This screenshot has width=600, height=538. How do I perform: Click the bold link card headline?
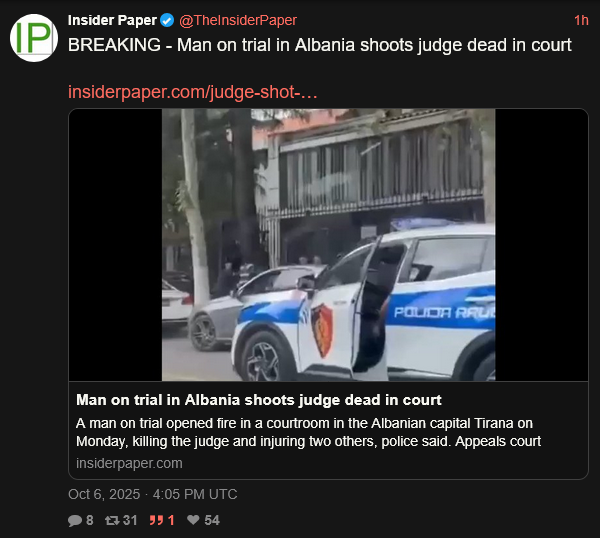pos(259,400)
